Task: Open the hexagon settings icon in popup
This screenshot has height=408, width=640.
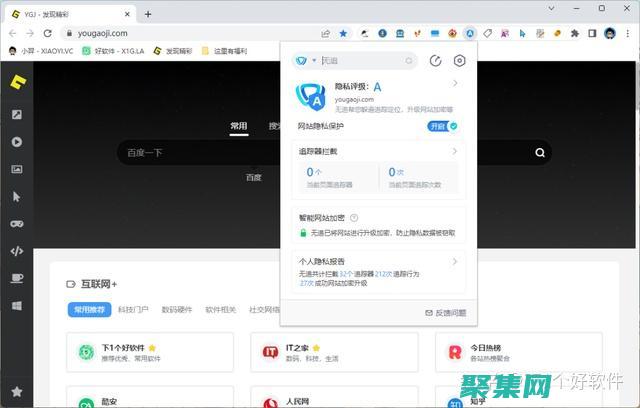Action: pyautogui.click(x=460, y=61)
